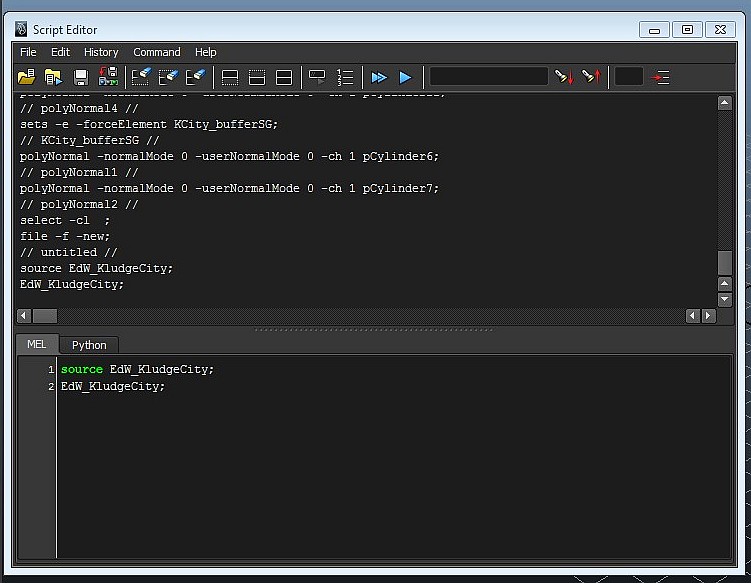Click history scrollbar up arrow at top

coord(725,103)
